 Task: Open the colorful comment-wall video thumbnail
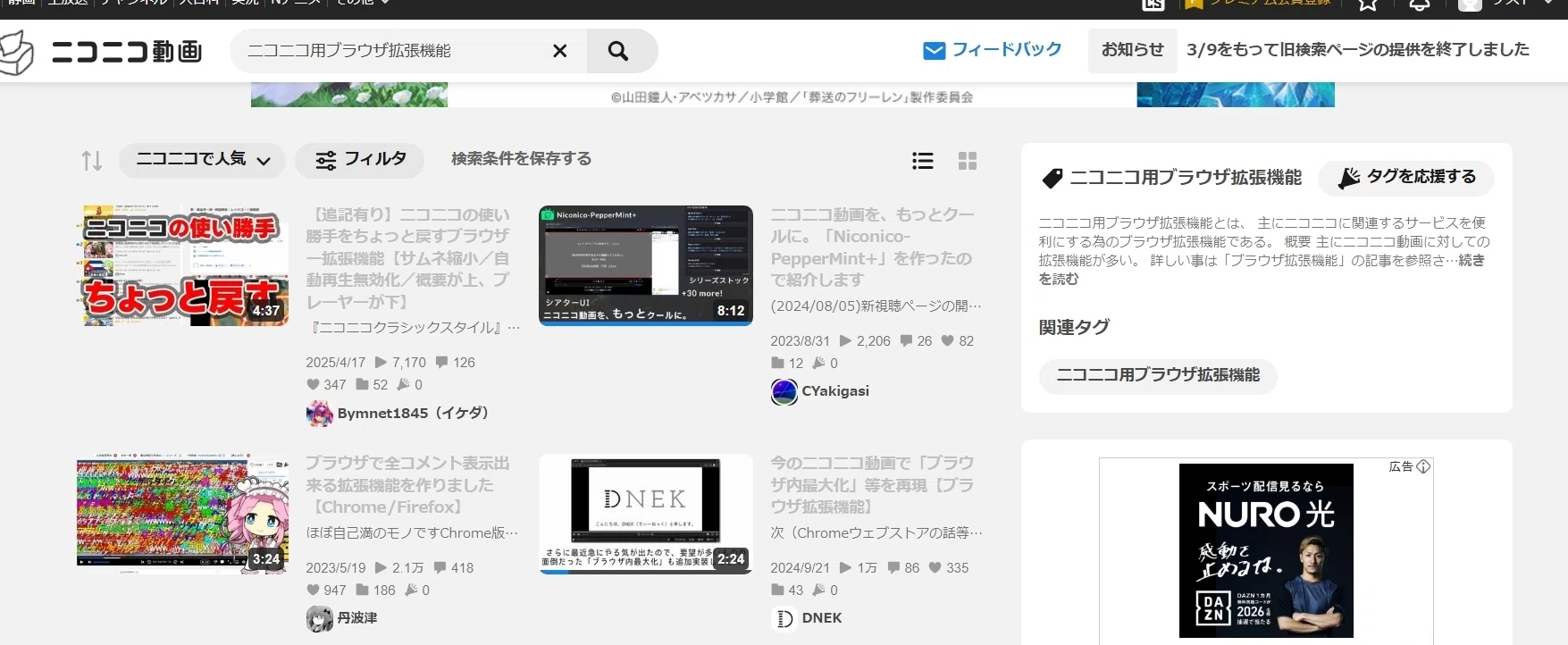pos(182,514)
